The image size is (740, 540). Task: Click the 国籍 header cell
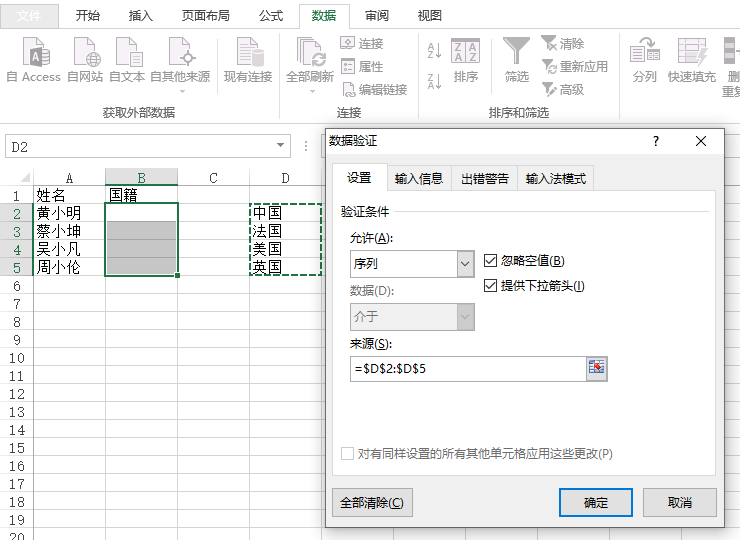[x=141, y=195]
